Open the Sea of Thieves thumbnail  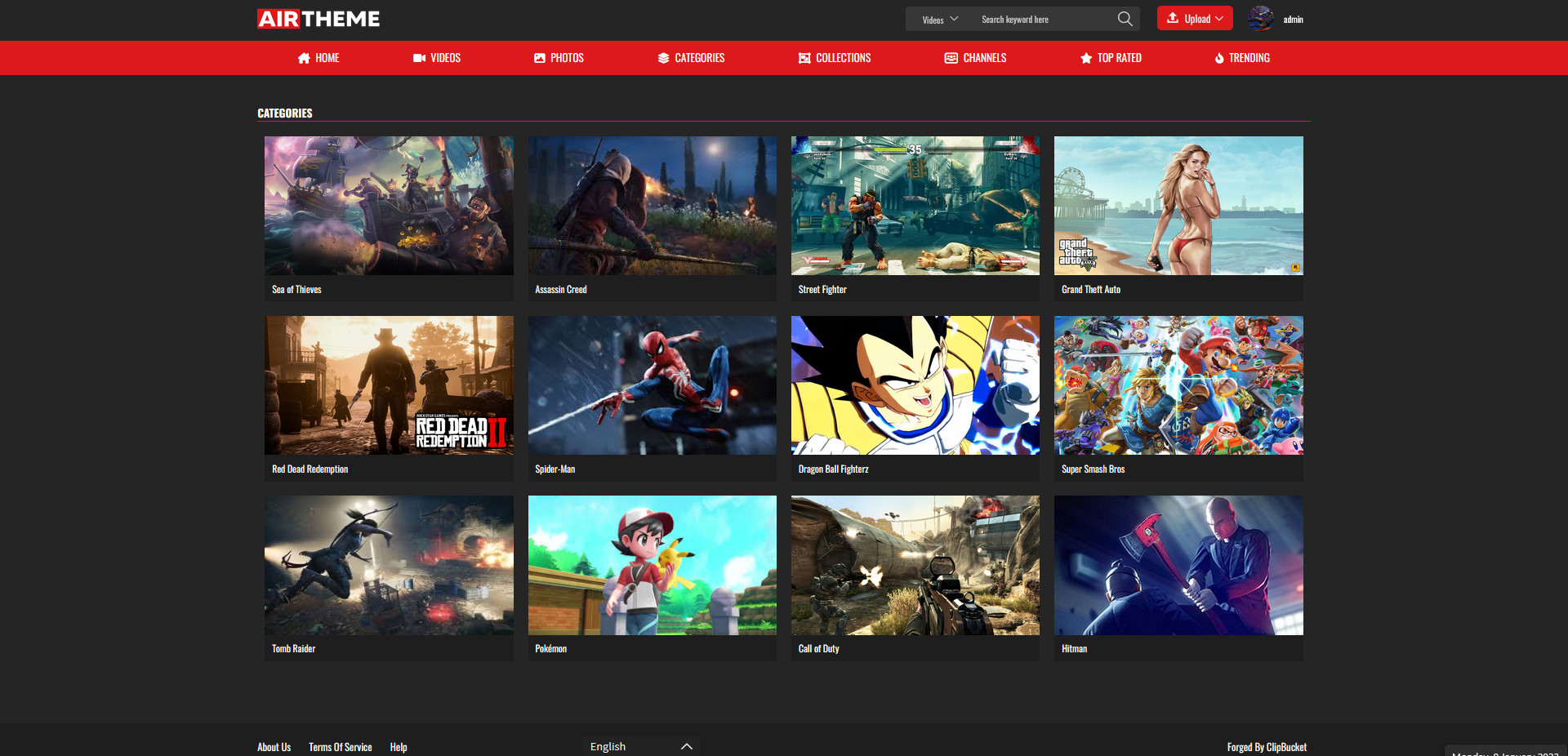coord(389,206)
